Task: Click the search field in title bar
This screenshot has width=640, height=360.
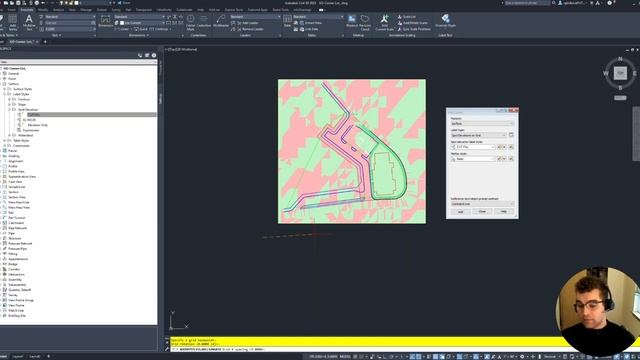Action: tap(527, 3)
